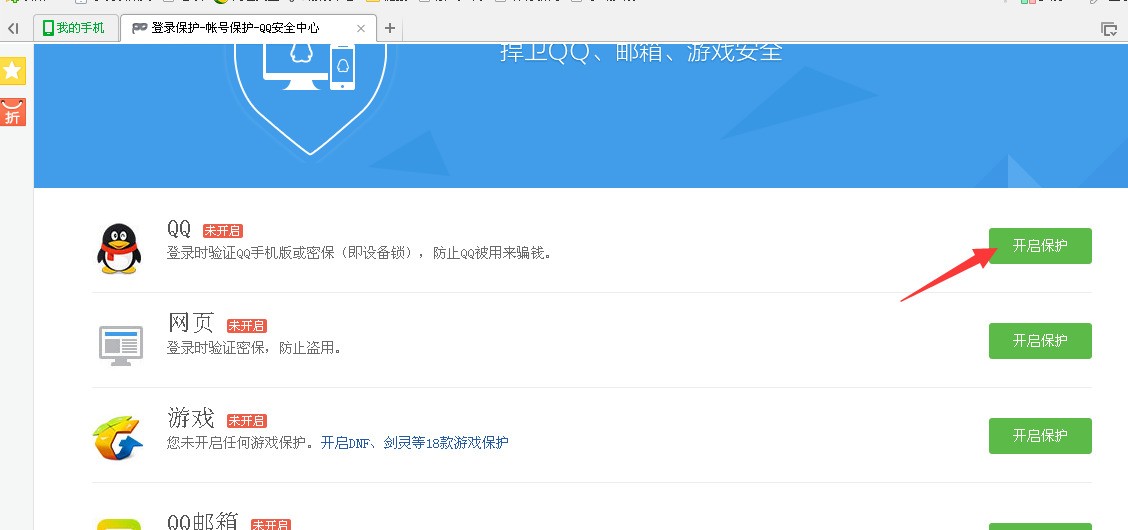Open the yellow star favorites sidebar icon
The image size is (1128, 530).
click(x=13, y=70)
